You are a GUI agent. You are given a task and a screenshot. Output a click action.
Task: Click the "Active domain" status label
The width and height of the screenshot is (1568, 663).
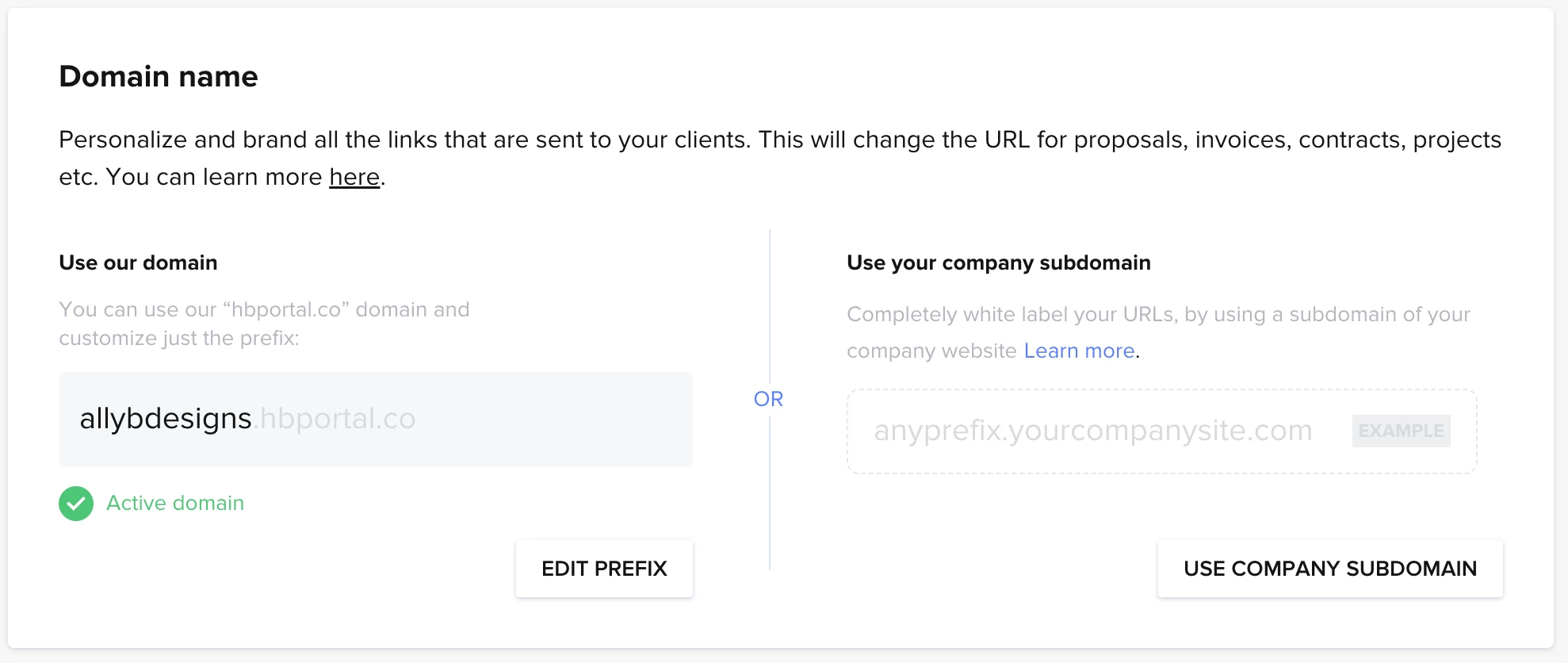[175, 504]
